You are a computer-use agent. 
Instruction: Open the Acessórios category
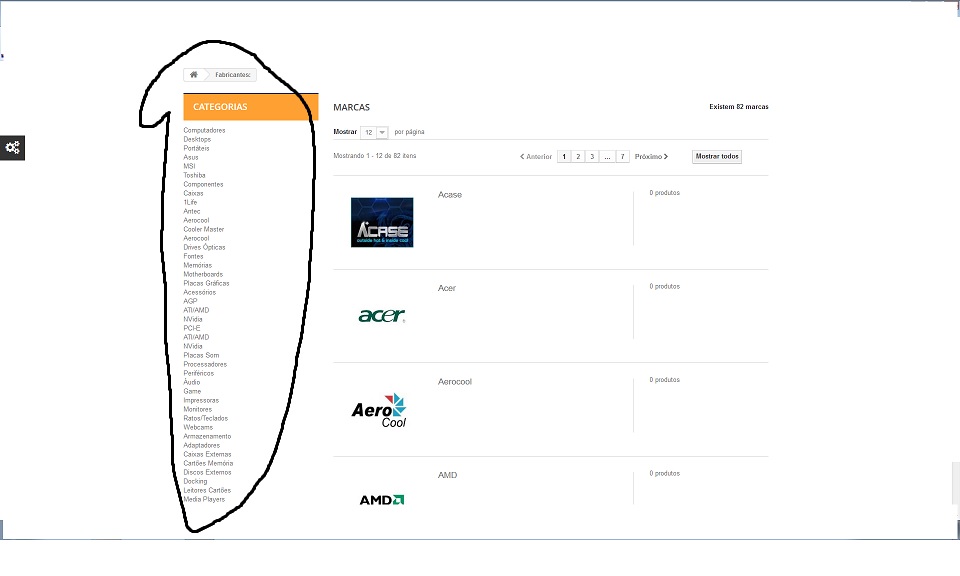click(200, 293)
